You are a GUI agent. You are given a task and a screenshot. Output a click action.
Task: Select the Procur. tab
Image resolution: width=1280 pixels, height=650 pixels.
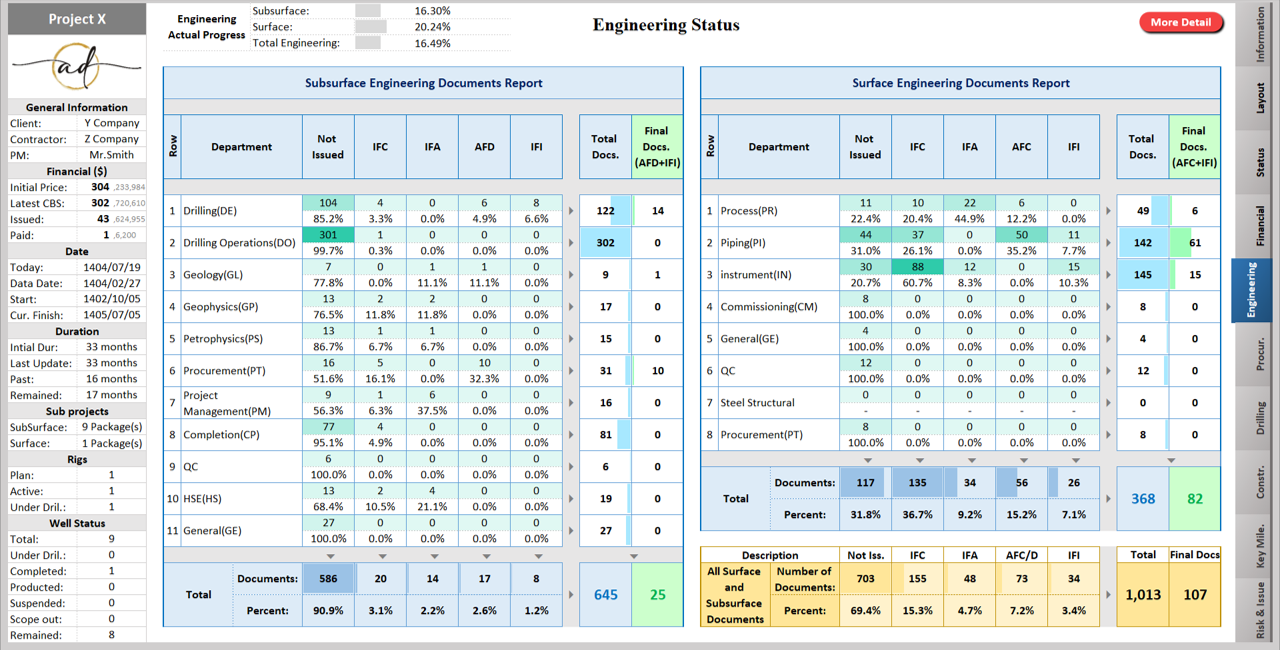(1260, 355)
